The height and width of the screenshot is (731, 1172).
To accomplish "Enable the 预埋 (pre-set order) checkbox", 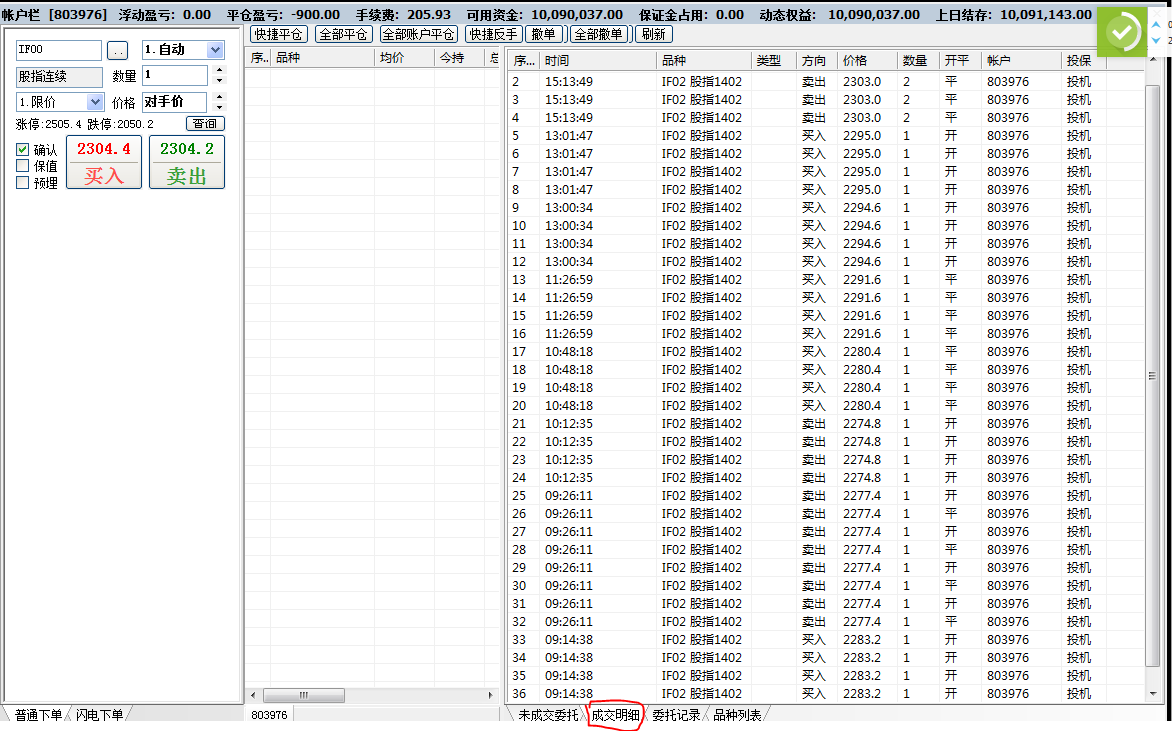I will click(23, 182).
